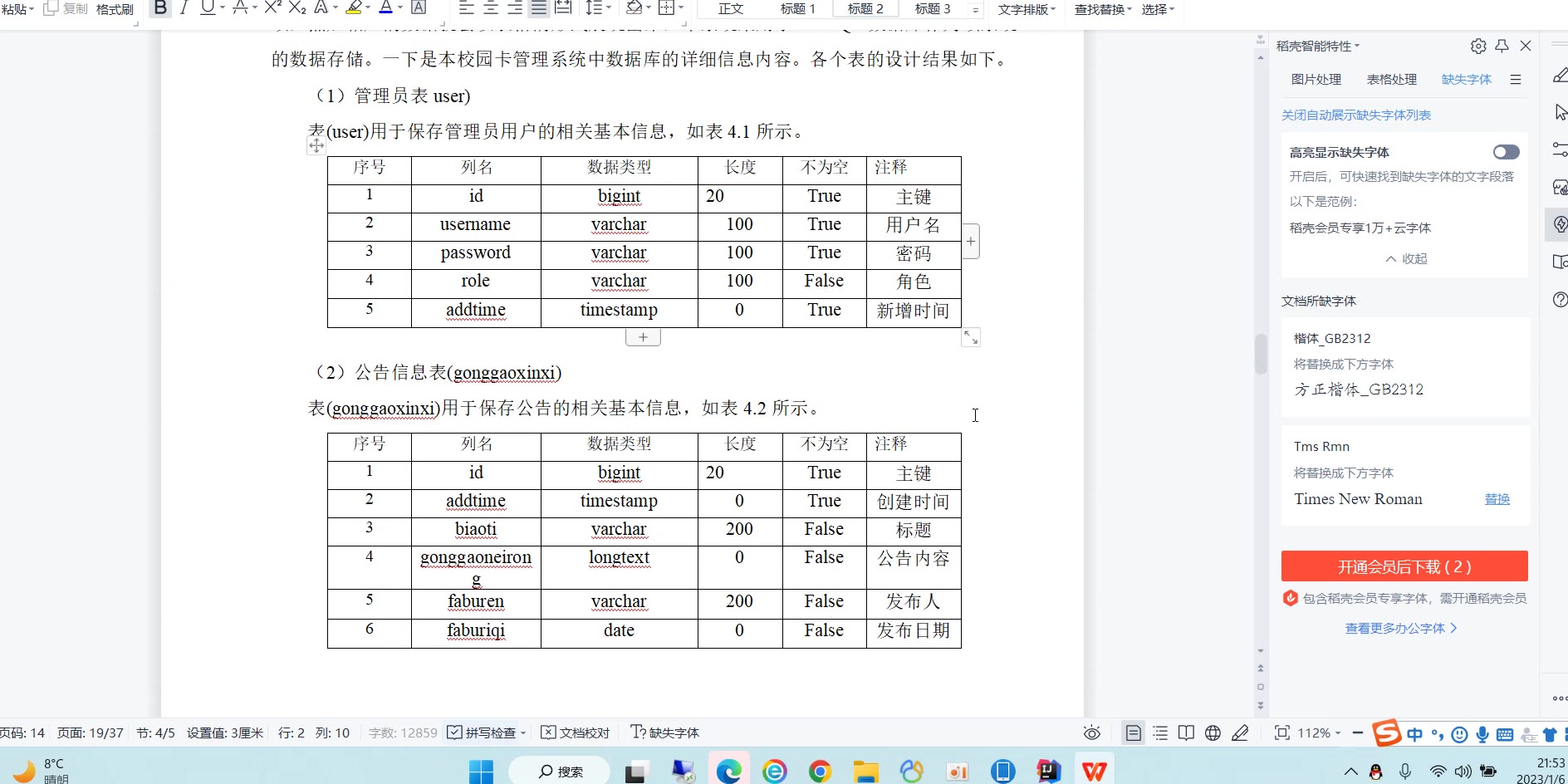Click zoom out minus button

pos(1357,733)
